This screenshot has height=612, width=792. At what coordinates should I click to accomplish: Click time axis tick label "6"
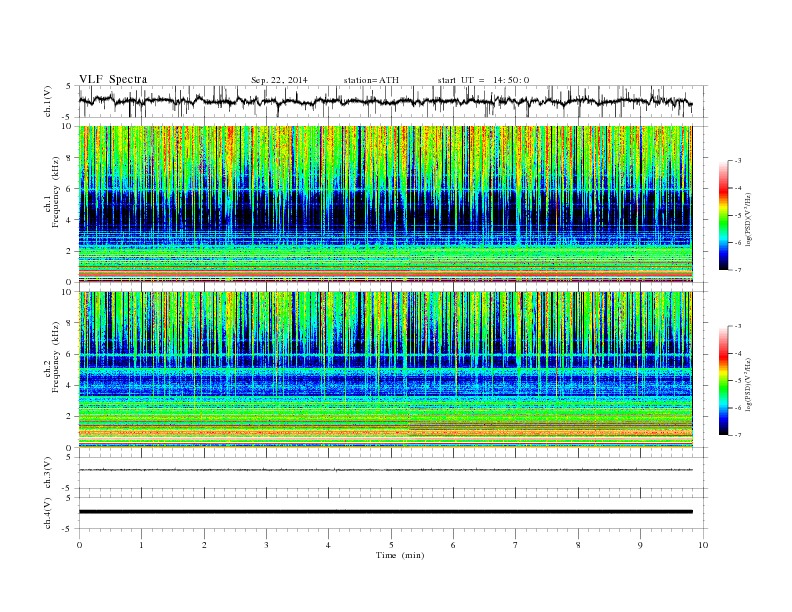(x=454, y=545)
